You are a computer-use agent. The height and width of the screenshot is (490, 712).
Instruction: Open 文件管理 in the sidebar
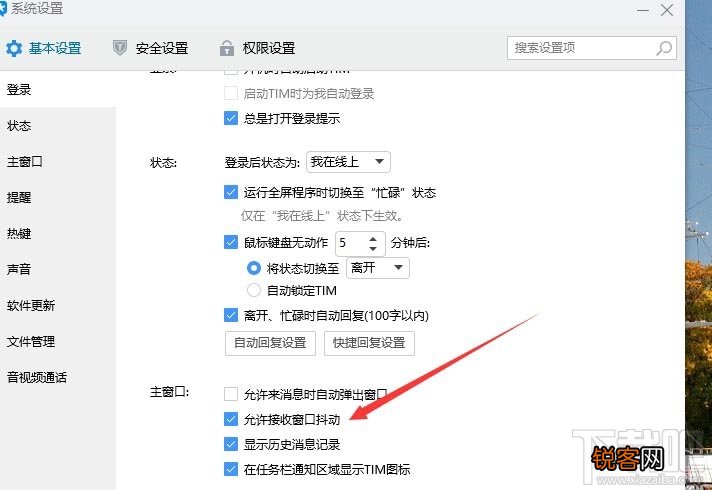[58, 341]
